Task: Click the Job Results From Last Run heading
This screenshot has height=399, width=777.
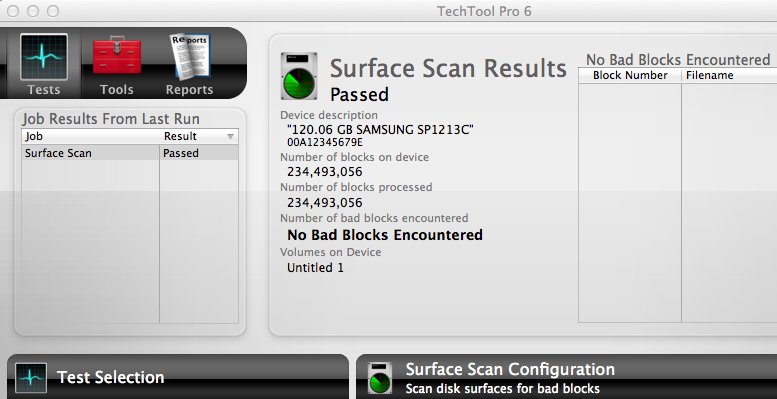Action: [111, 119]
